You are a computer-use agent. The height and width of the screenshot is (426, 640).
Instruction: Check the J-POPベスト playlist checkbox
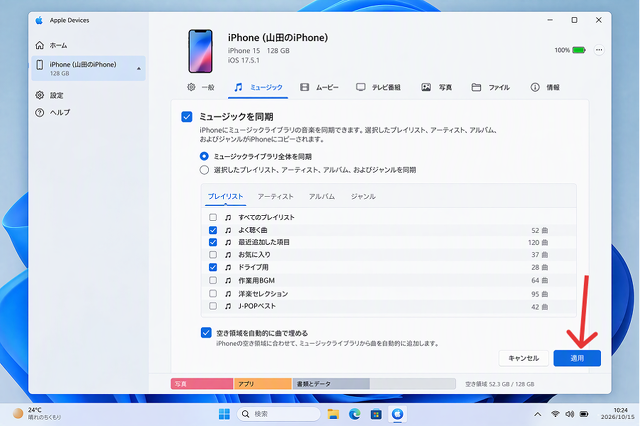213,306
